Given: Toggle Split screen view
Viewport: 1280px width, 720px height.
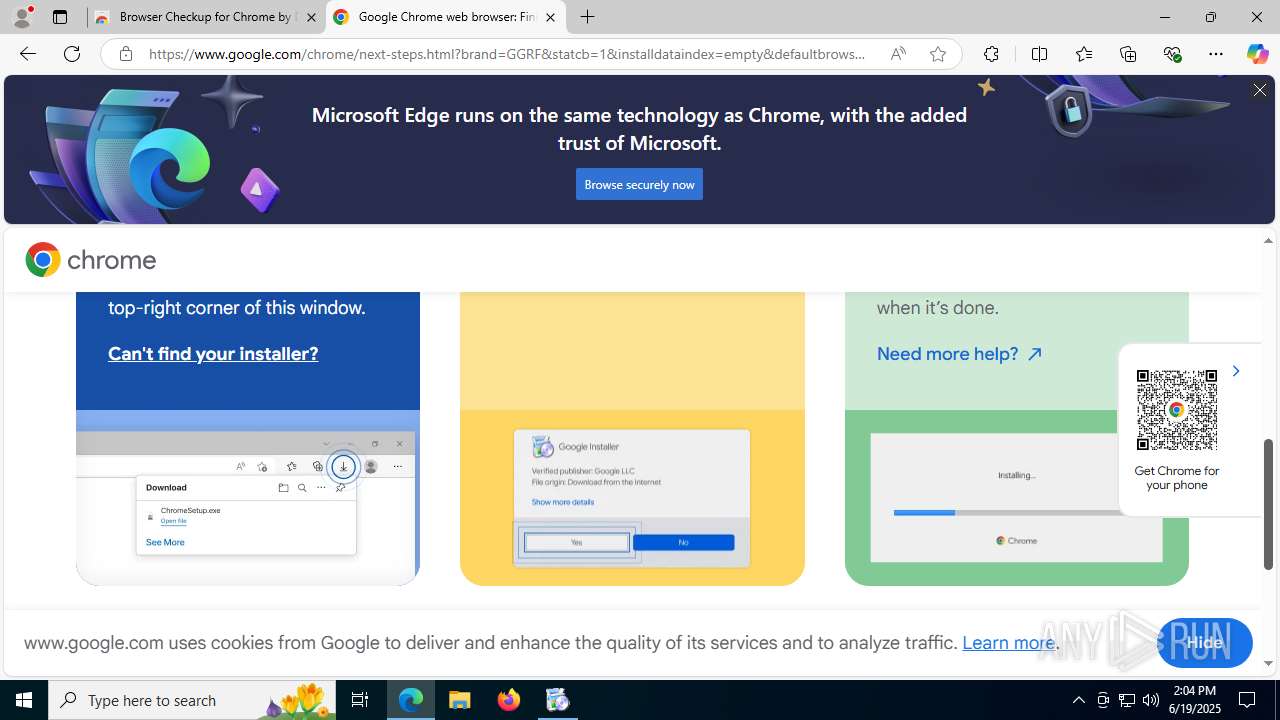Looking at the screenshot, I should (x=1039, y=54).
